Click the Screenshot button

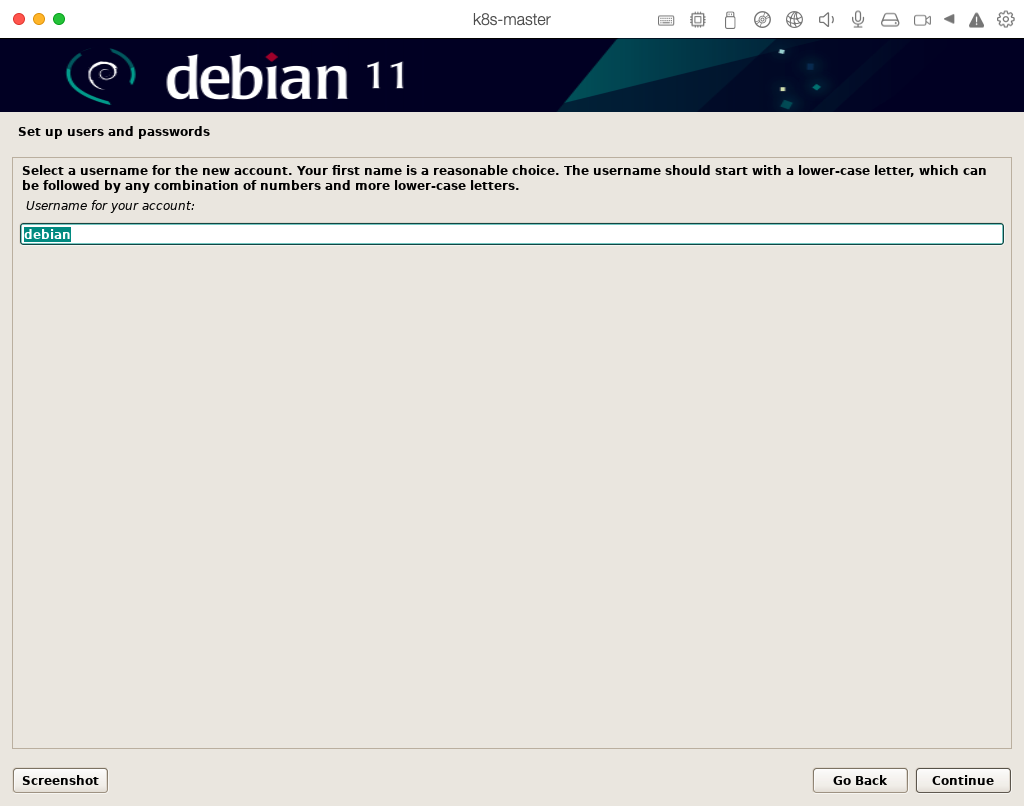pos(60,781)
